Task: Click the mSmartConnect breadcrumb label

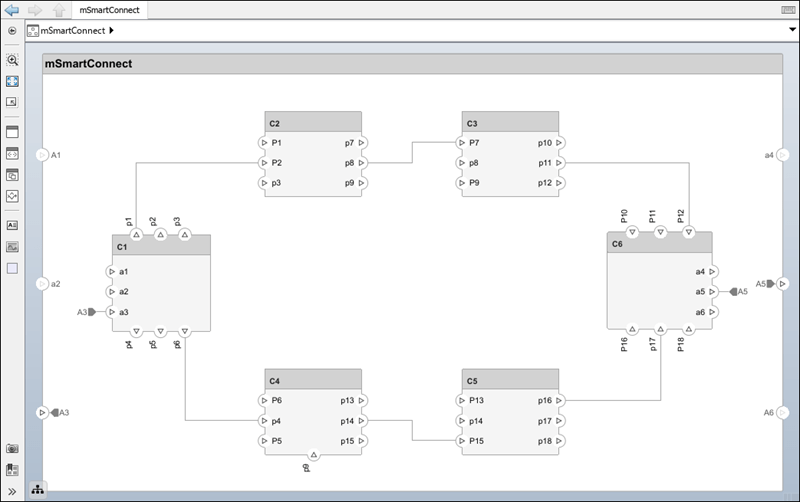Action: coord(72,30)
